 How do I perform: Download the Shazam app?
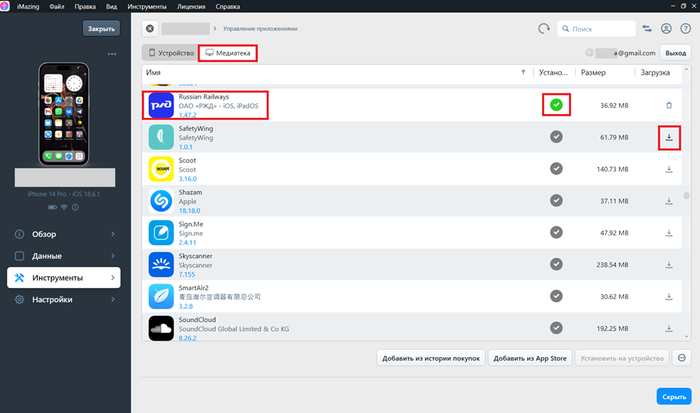(x=669, y=201)
